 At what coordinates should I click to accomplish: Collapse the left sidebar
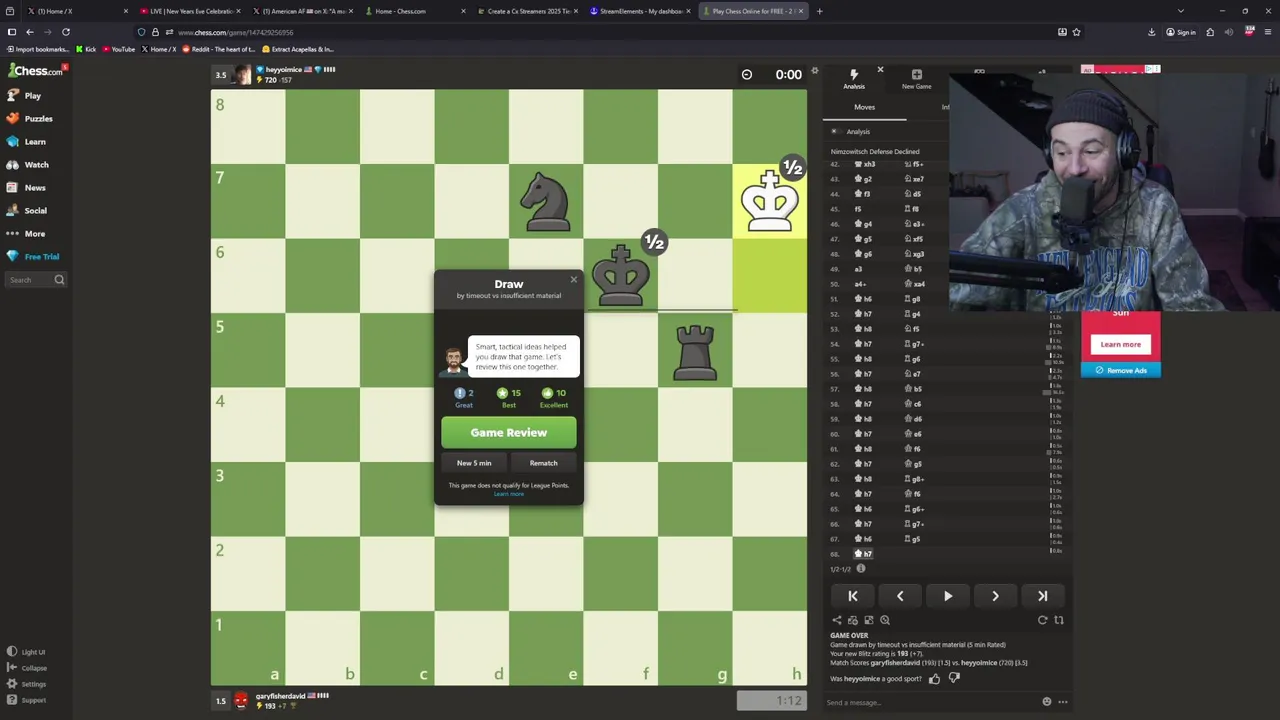click(27, 668)
